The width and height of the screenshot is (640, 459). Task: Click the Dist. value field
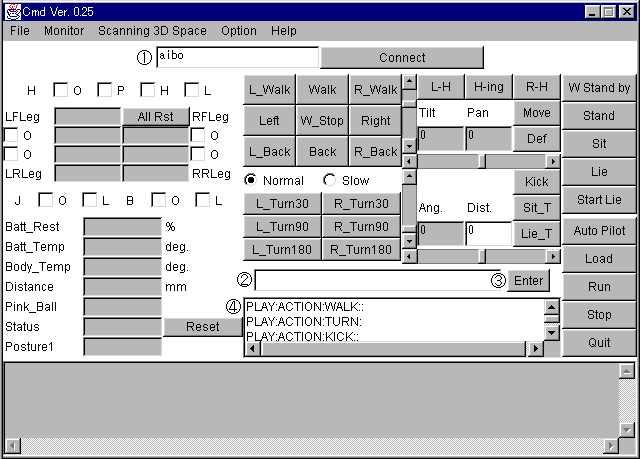click(x=488, y=234)
